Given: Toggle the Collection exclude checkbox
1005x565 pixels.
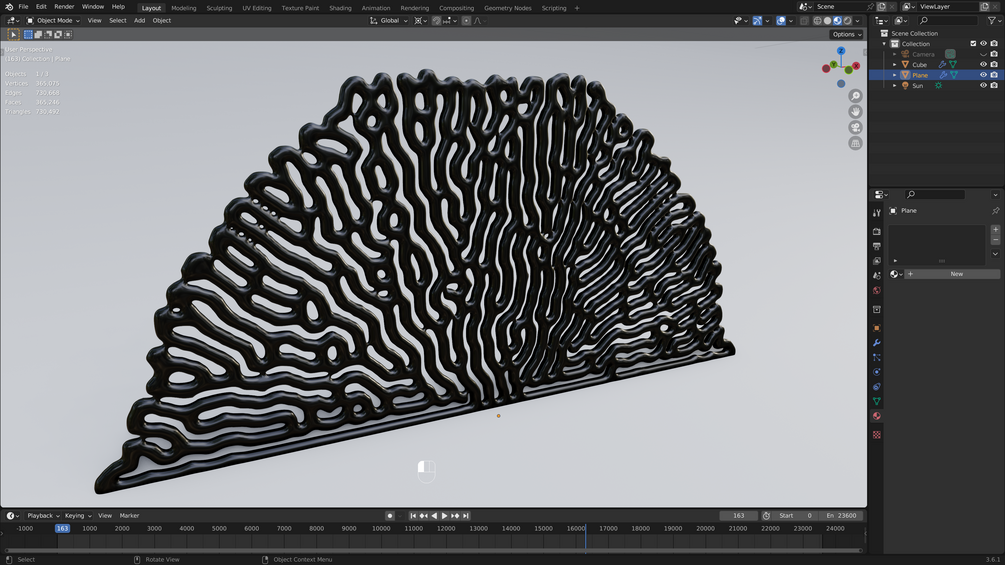Looking at the screenshot, I should click(x=973, y=44).
